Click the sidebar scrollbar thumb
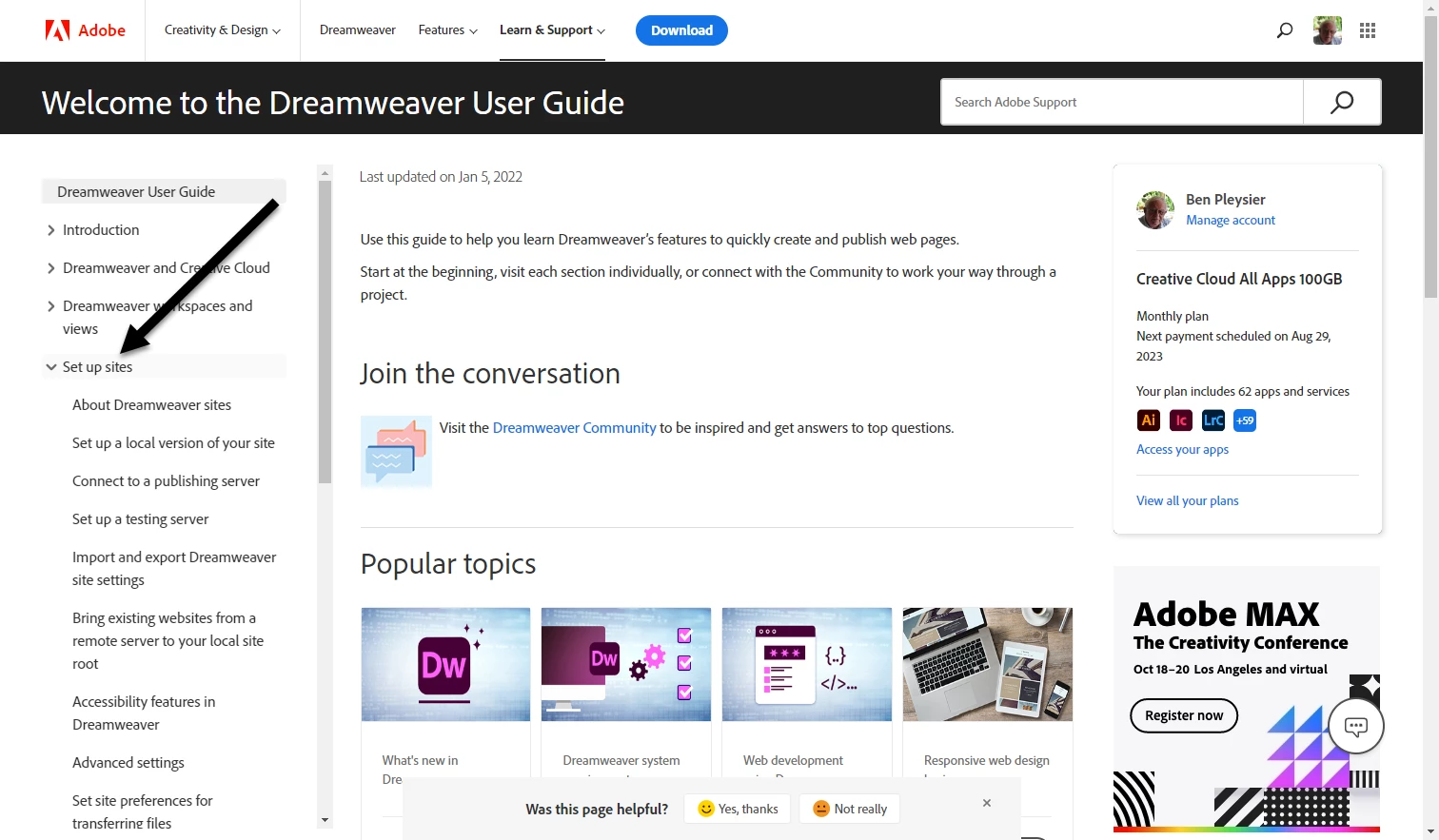This screenshot has height=840, width=1439. (325, 332)
